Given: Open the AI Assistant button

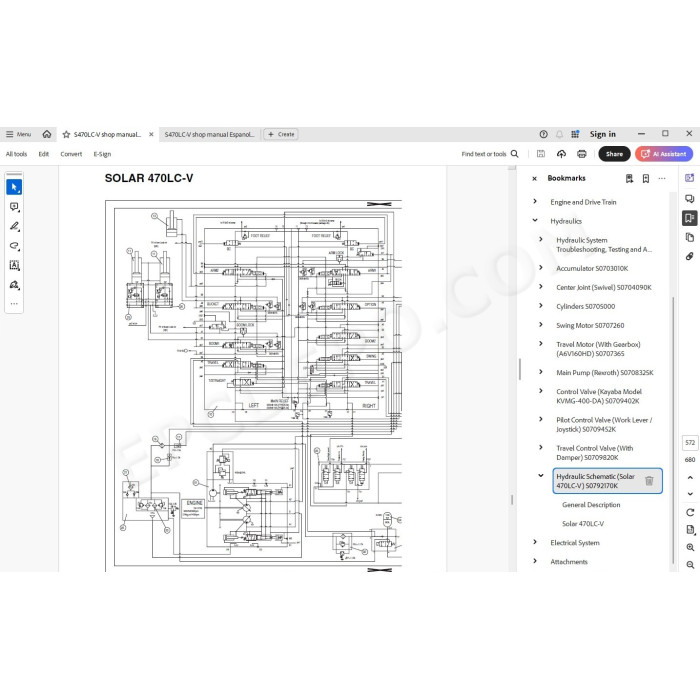Looking at the screenshot, I should [664, 154].
